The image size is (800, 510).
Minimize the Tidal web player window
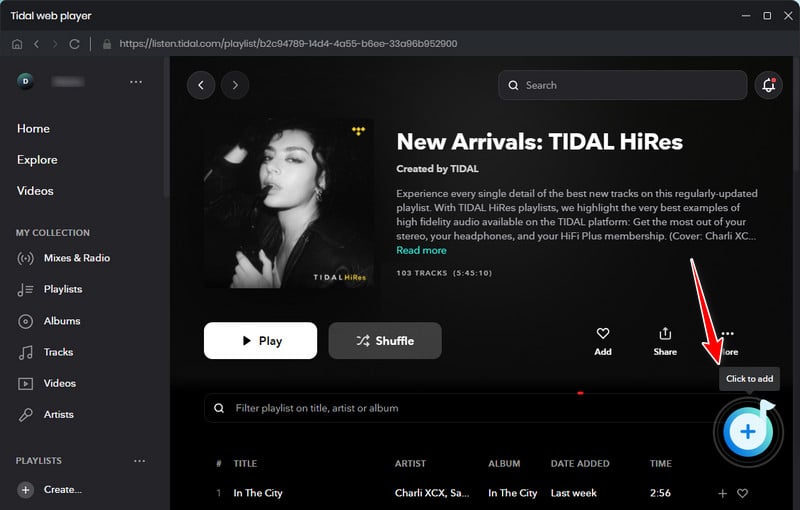point(746,16)
